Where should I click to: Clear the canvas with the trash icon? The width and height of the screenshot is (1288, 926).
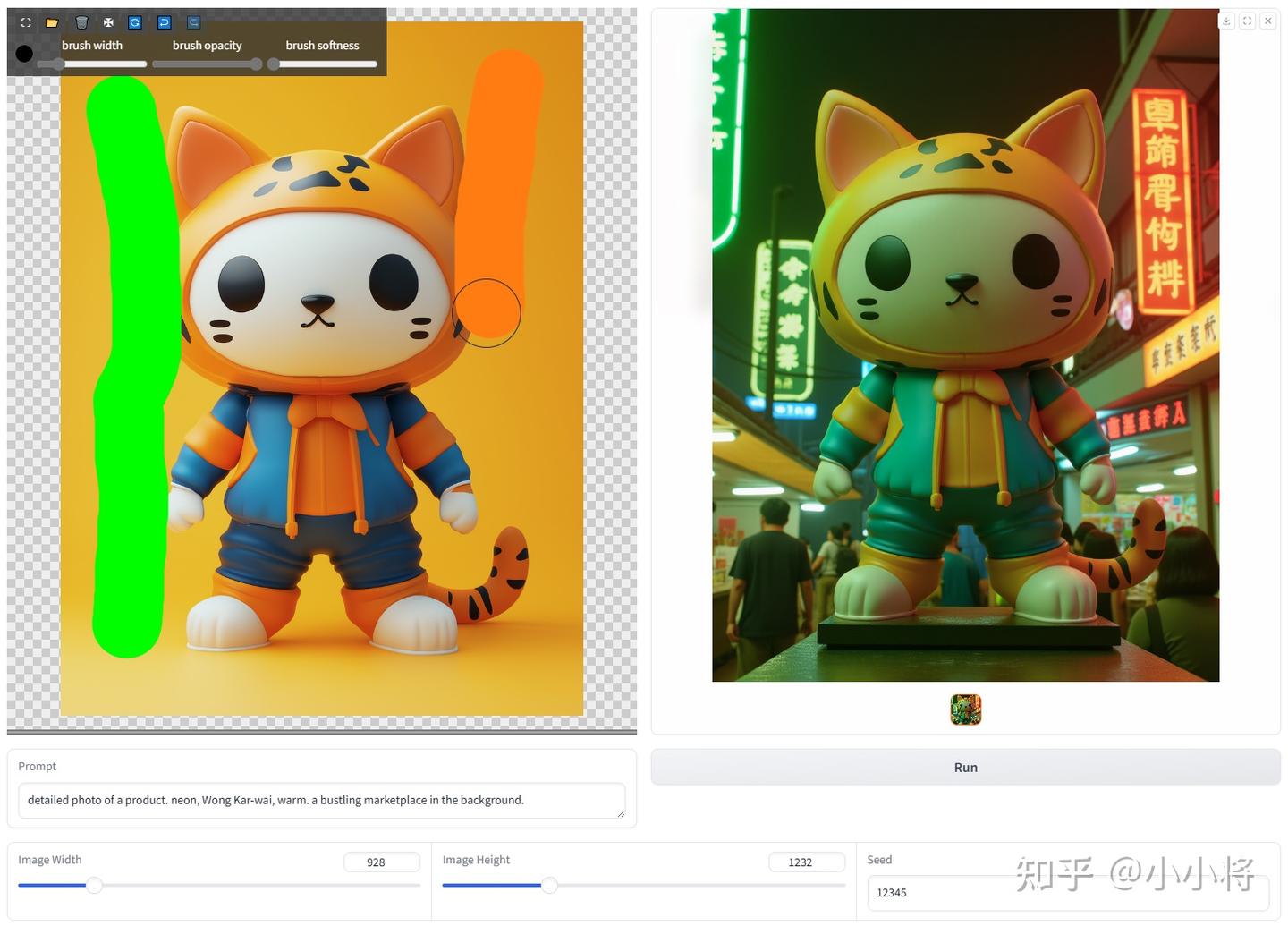click(x=81, y=22)
